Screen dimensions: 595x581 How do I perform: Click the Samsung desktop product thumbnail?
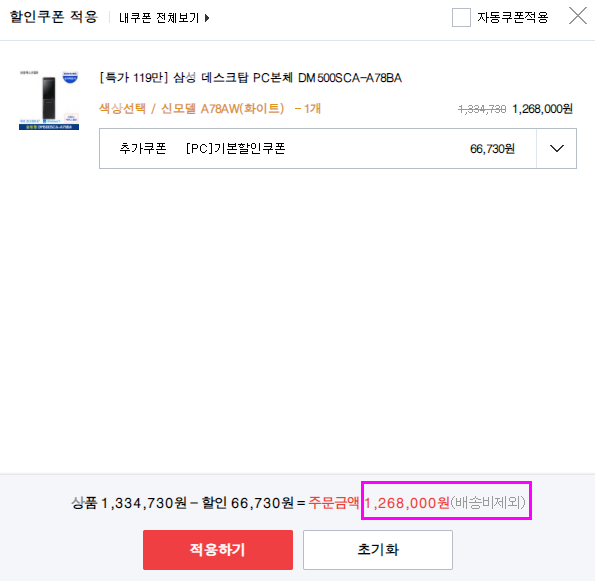click(x=49, y=100)
